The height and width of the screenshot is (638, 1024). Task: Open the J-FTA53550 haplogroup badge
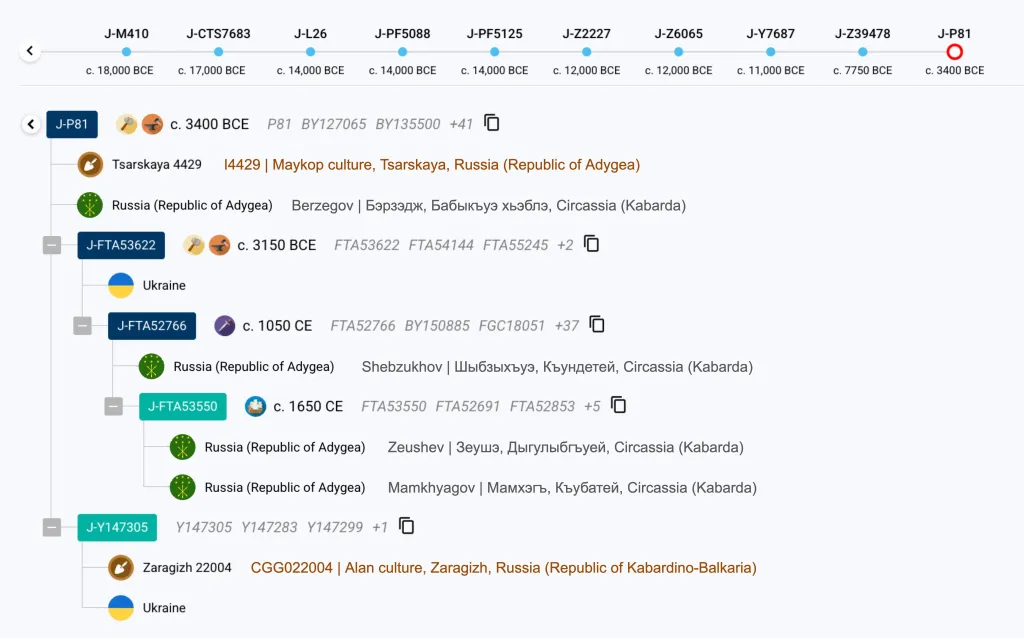pyautogui.click(x=183, y=406)
